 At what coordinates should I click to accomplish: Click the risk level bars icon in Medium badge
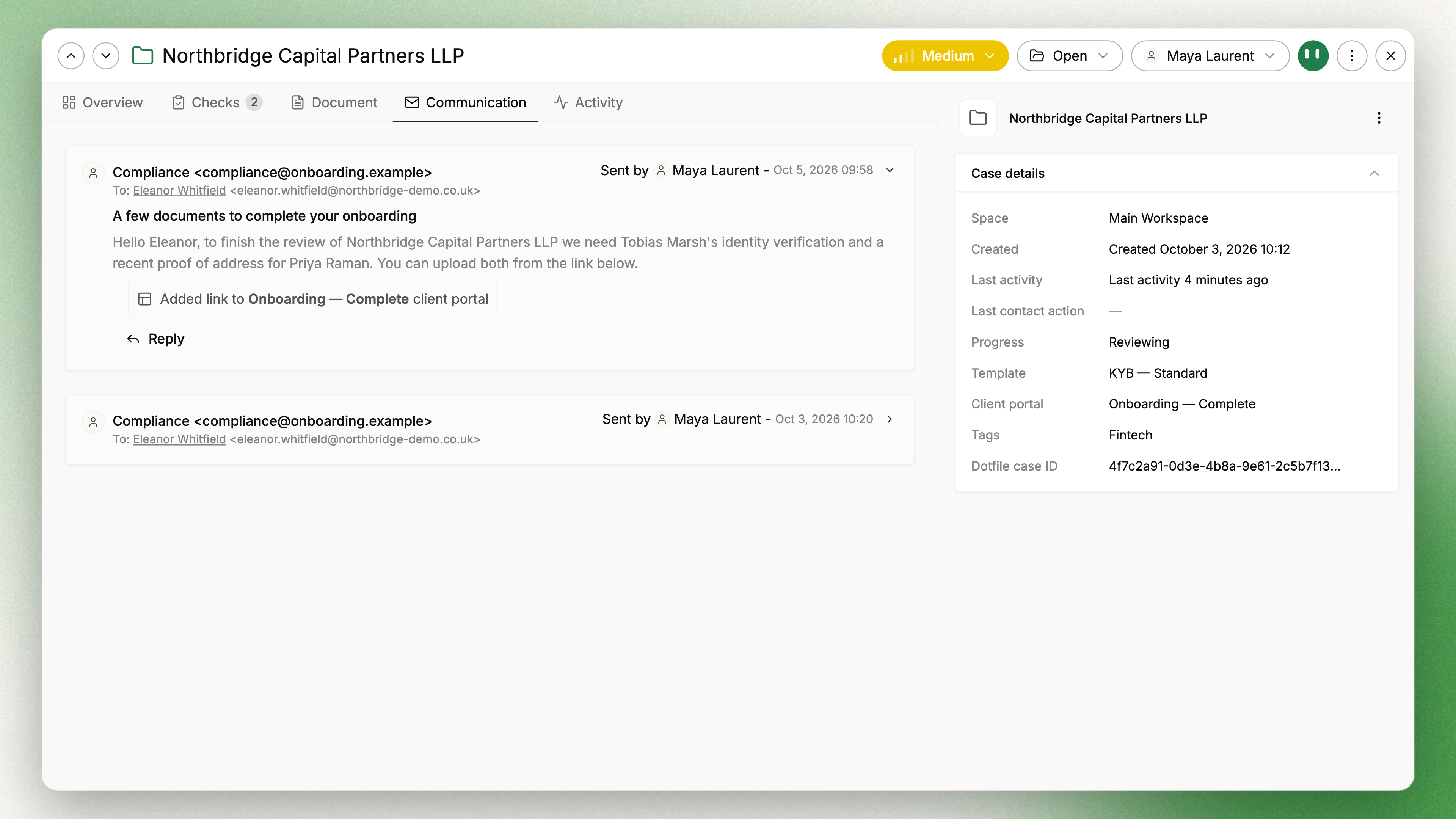(903, 56)
